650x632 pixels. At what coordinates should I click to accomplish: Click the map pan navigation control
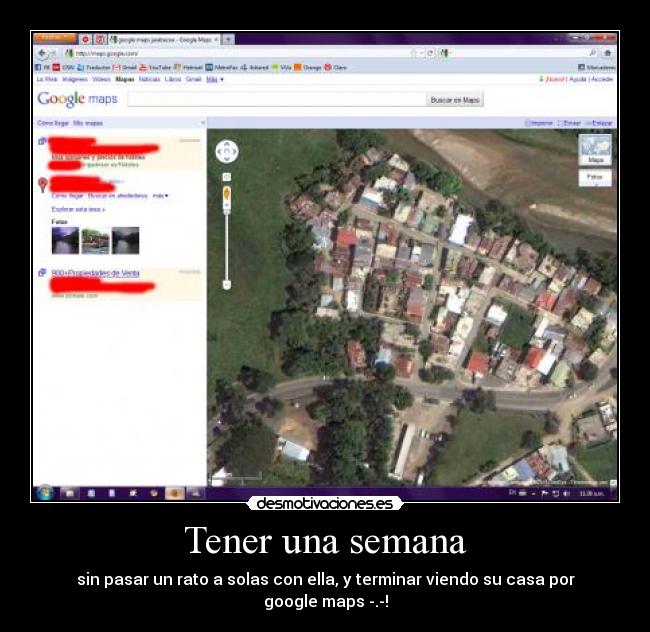click(x=227, y=152)
